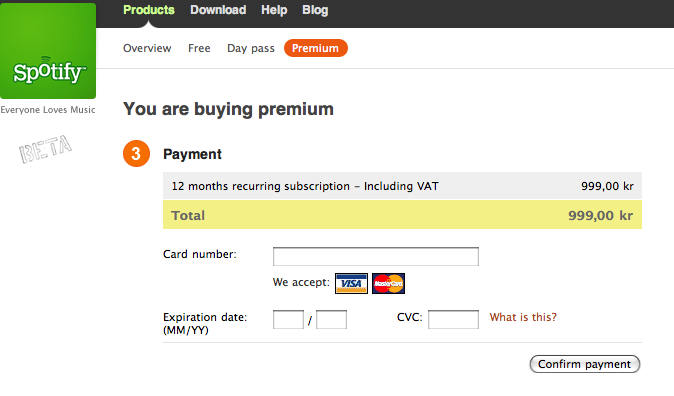Switch to the Free tab
The width and height of the screenshot is (674, 396).
199,48
